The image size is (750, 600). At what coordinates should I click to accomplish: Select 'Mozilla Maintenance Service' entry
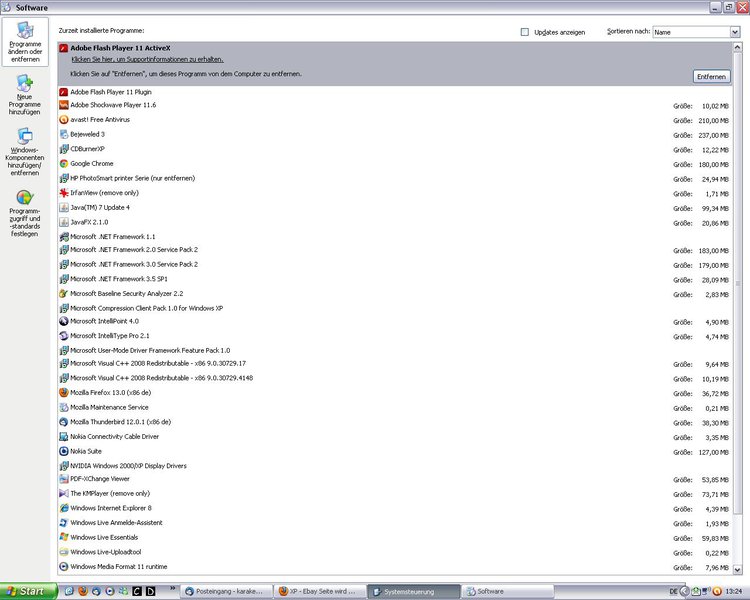395,408
